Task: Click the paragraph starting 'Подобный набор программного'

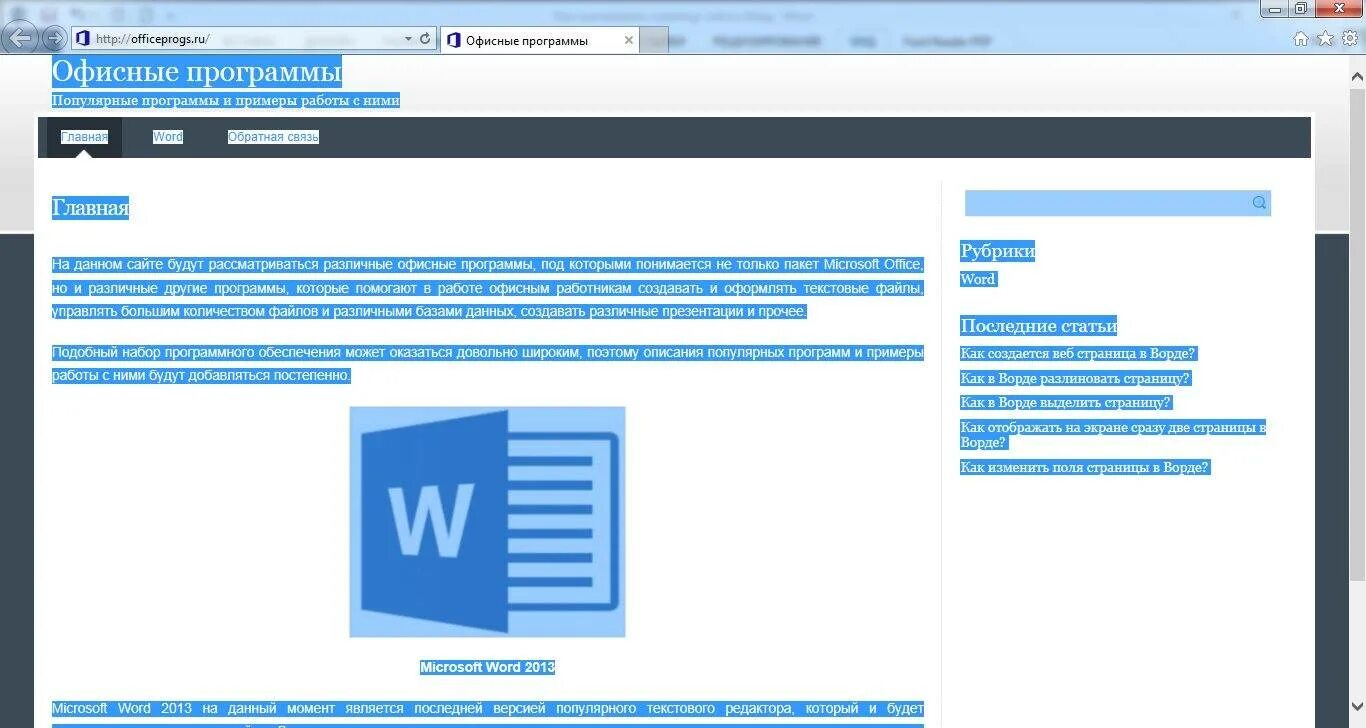Action: pos(488,364)
